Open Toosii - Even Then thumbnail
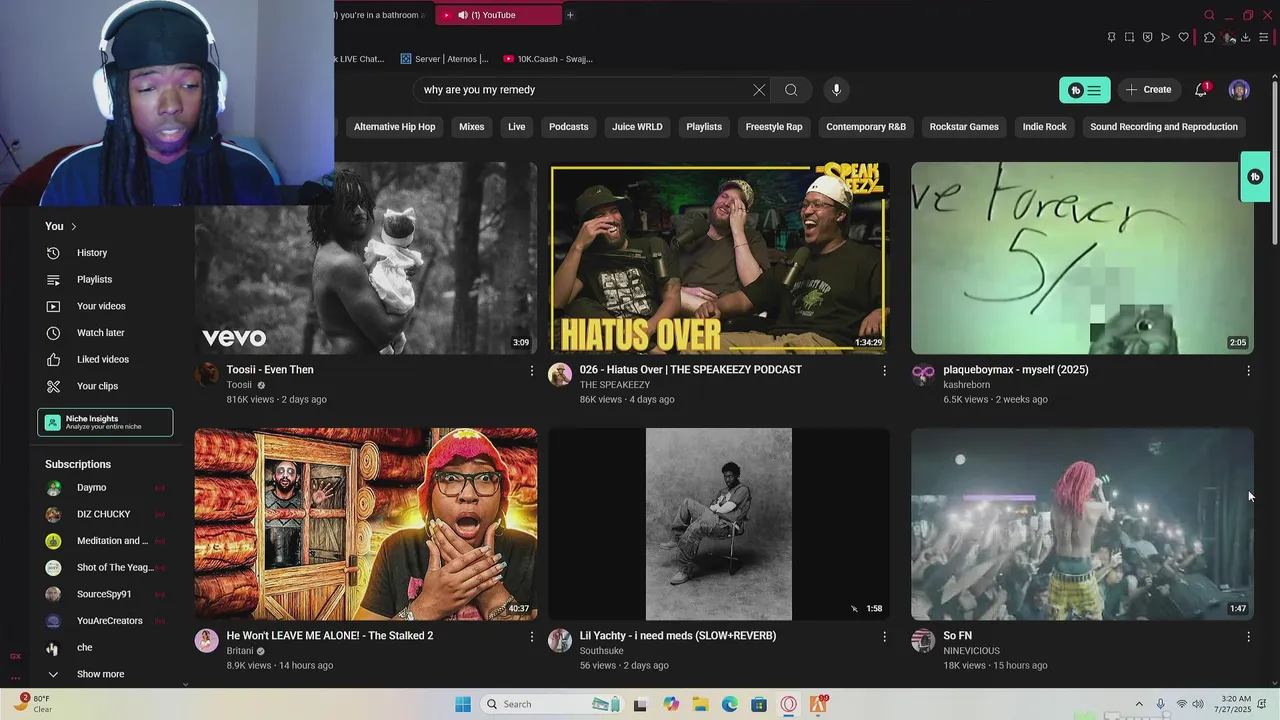Image resolution: width=1280 pixels, height=720 pixels. coord(366,258)
